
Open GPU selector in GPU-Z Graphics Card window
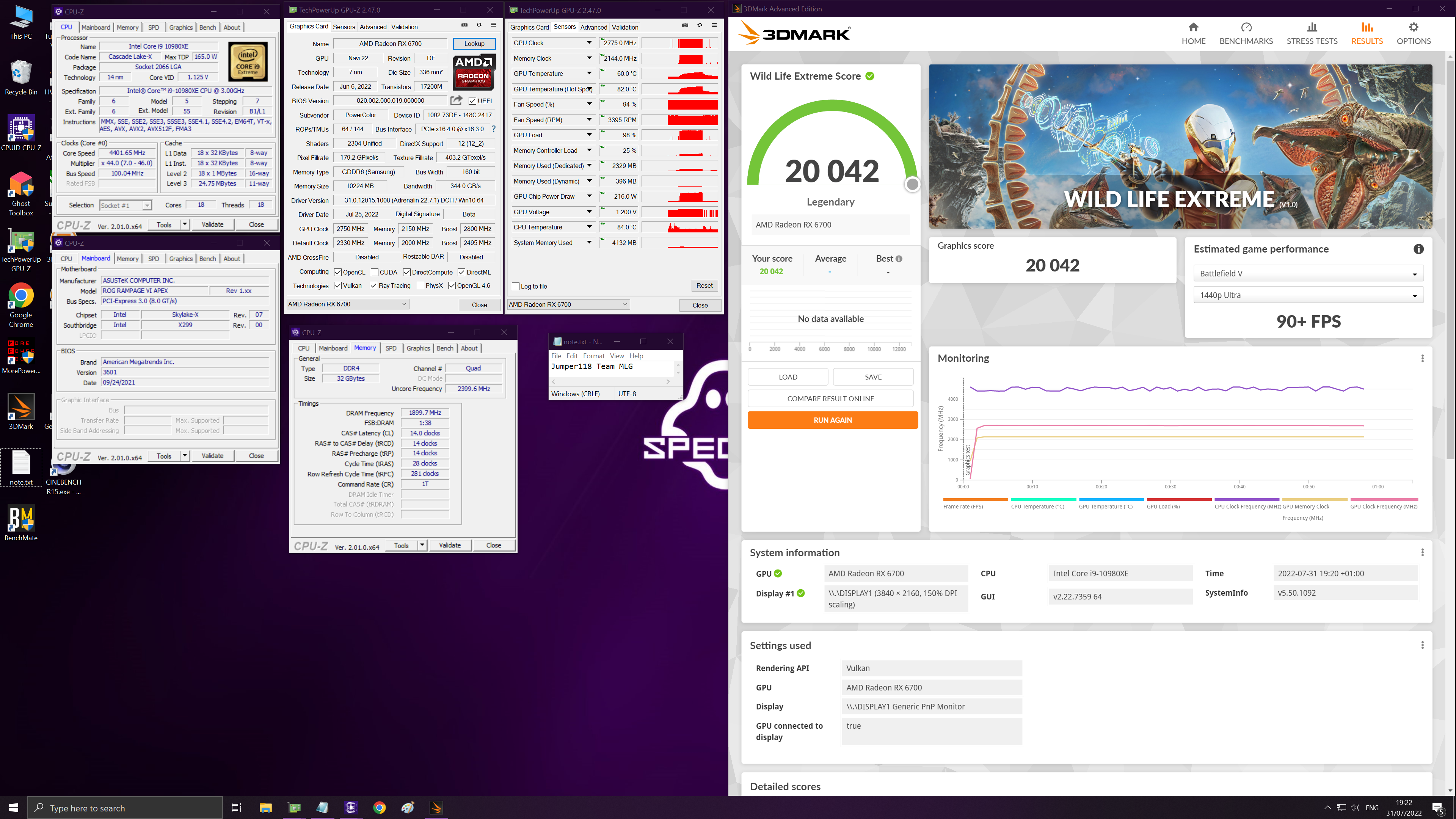tap(348, 304)
